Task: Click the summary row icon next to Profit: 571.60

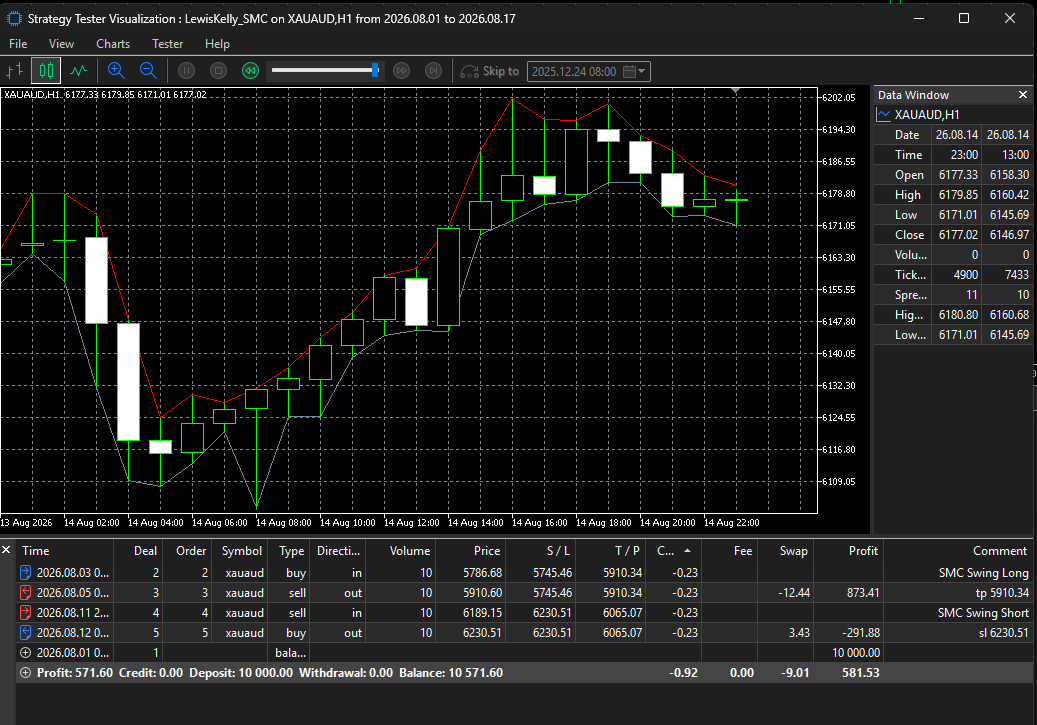Action: pos(26,673)
